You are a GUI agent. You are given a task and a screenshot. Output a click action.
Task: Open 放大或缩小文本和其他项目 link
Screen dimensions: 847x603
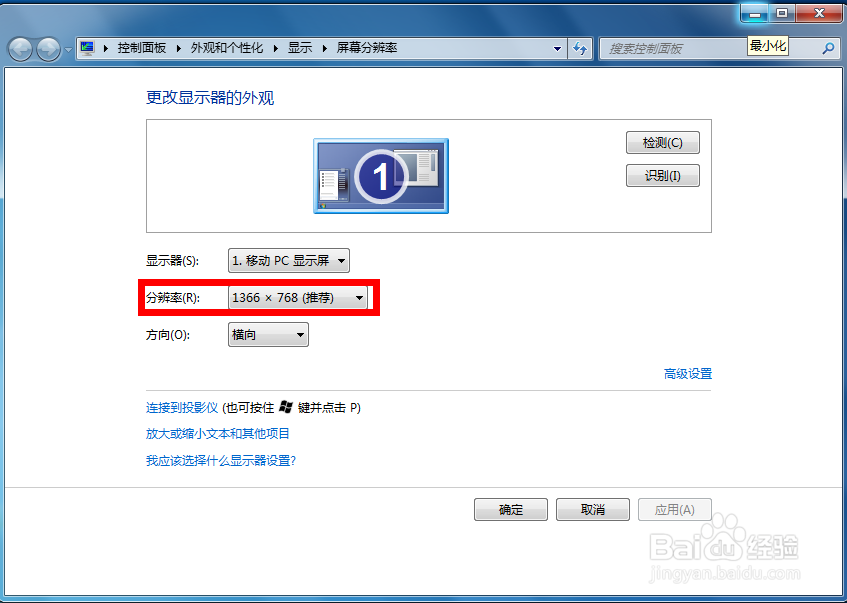point(218,433)
